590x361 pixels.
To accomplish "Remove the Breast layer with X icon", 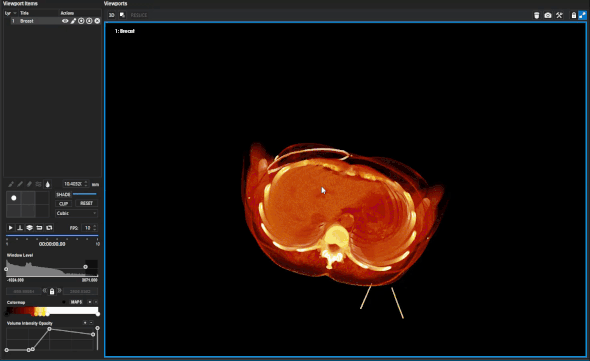I will (97, 21).
